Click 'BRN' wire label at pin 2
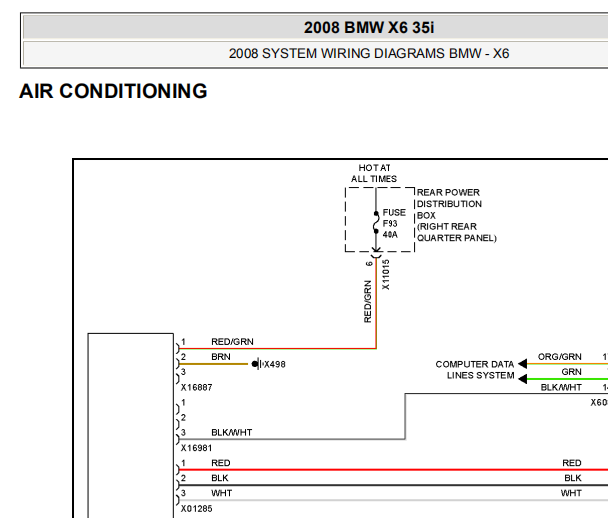608x518 pixels. pos(221,357)
